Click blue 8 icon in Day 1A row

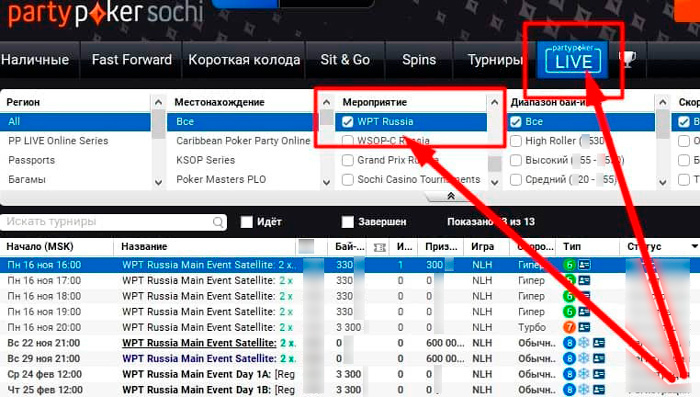pos(569,374)
